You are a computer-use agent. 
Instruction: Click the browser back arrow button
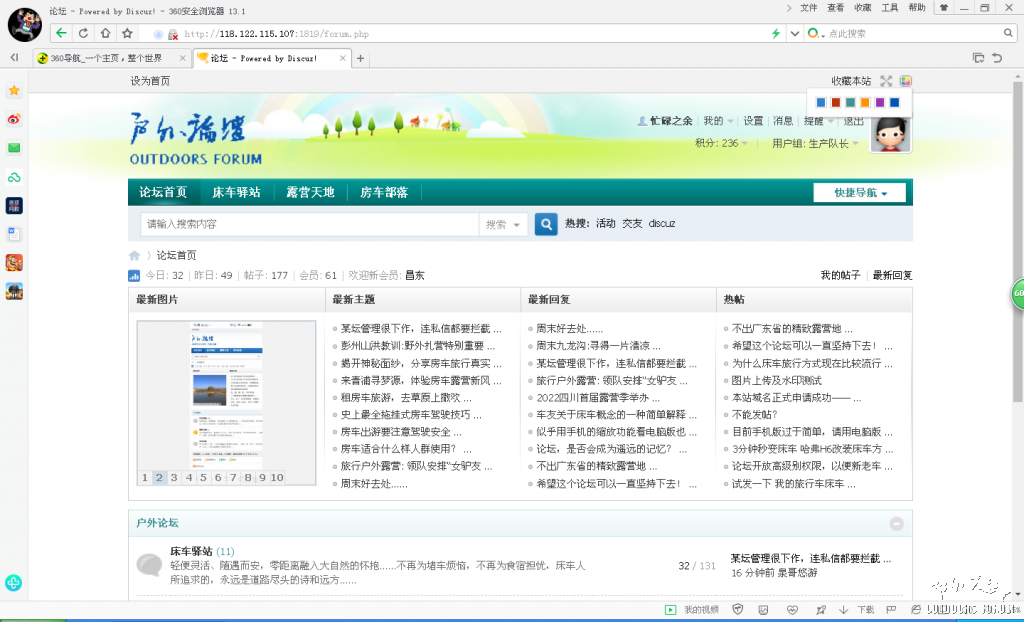[x=61, y=33]
